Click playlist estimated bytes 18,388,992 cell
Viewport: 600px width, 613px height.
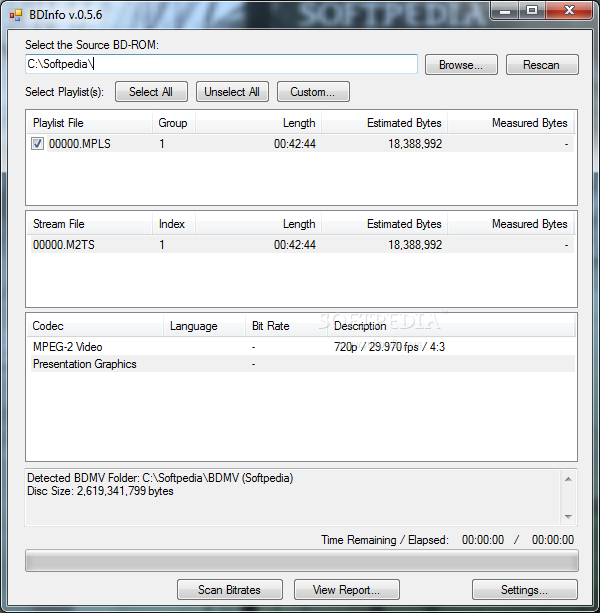coord(415,144)
